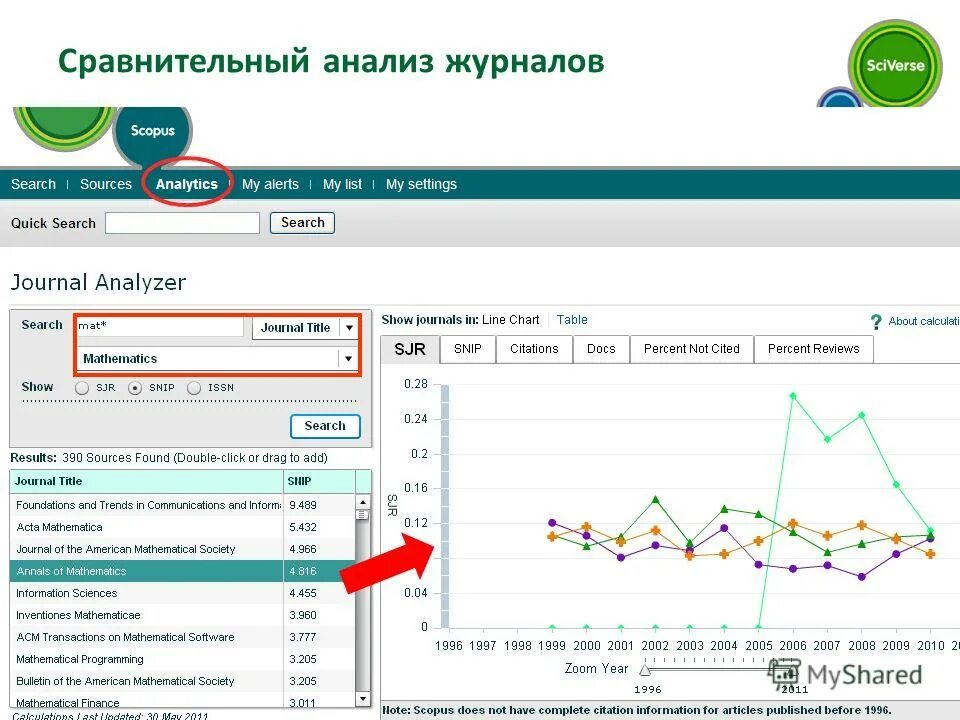Image resolution: width=960 pixels, height=720 pixels.
Task: Click the dark green triangle point at 2002
Action: 655,500
